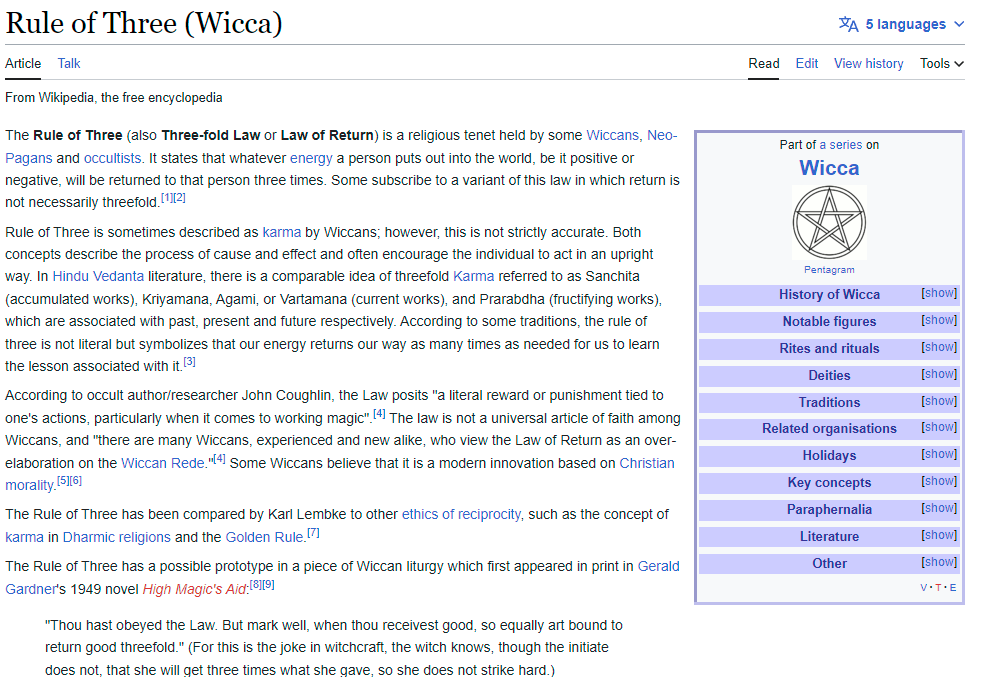Click citation reference [9]
997x677 pixels.
pos(268,585)
